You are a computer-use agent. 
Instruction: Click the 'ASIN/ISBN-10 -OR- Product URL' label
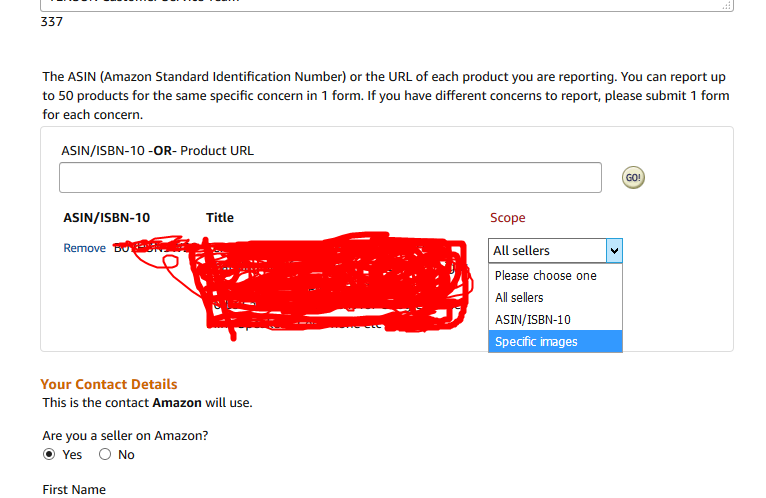pyautogui.click(x=157, y=151)
